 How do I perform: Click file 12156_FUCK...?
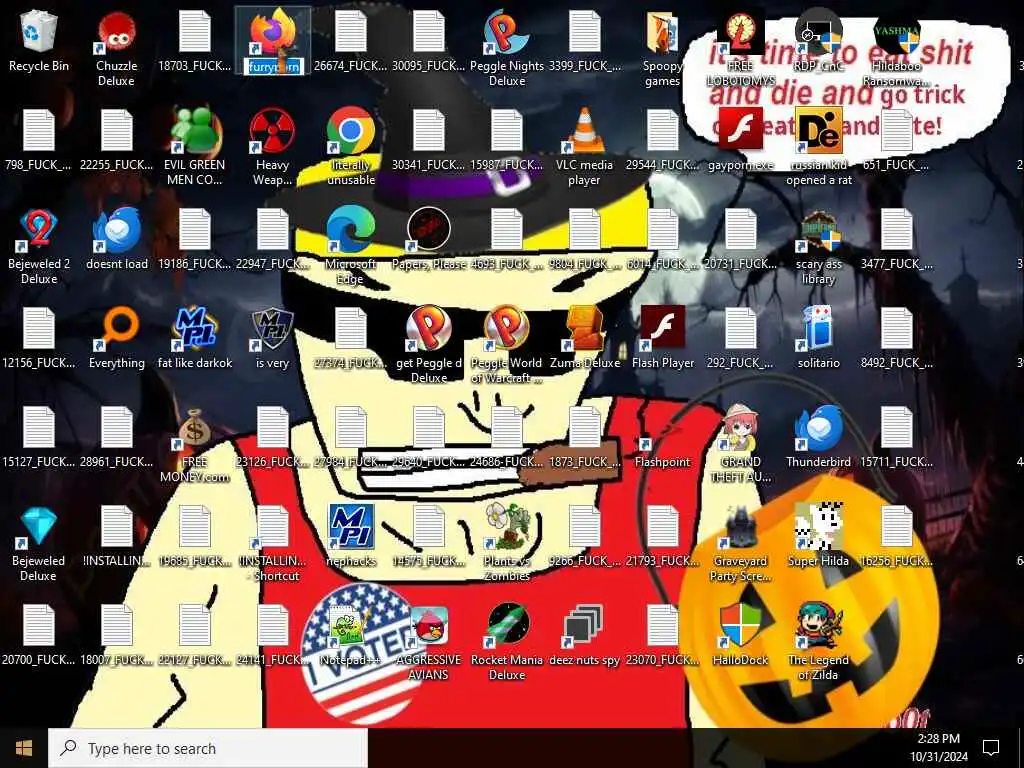click(x=39, y=329)
